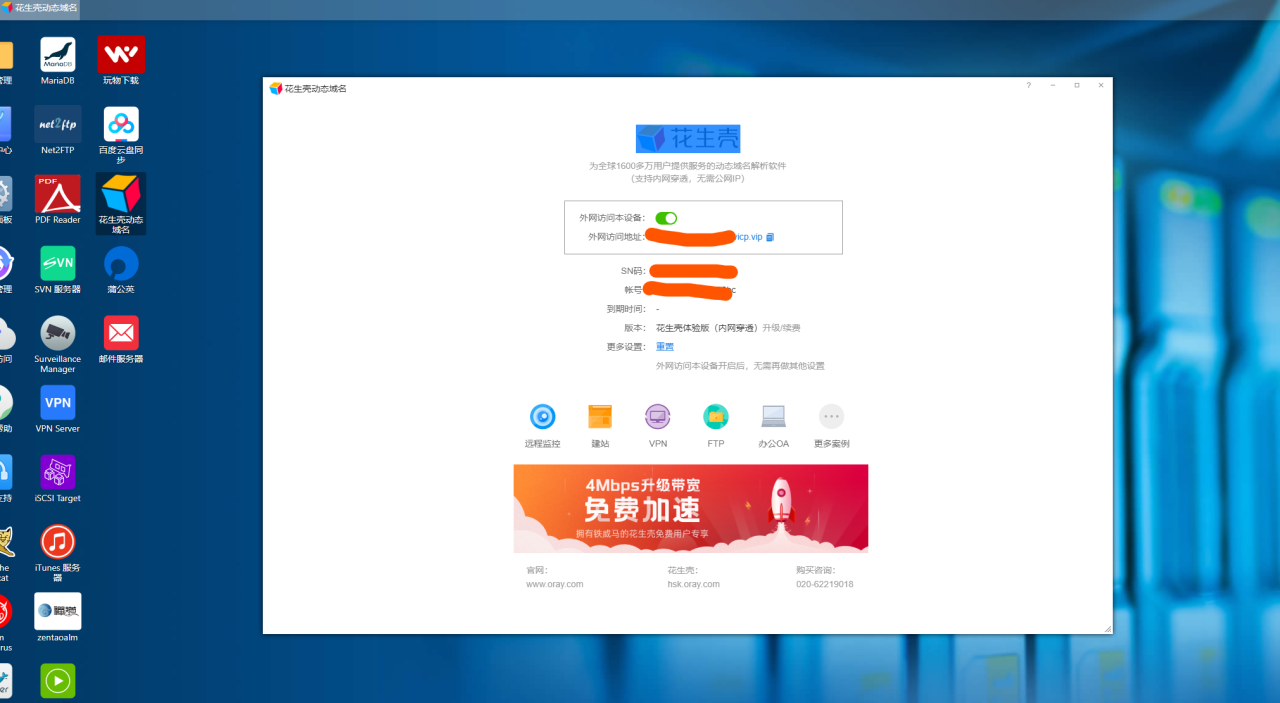The image size is (1280, 703).
Task: Click the 花生壳动态域名 taskbar tab
Action: [40, 8]
